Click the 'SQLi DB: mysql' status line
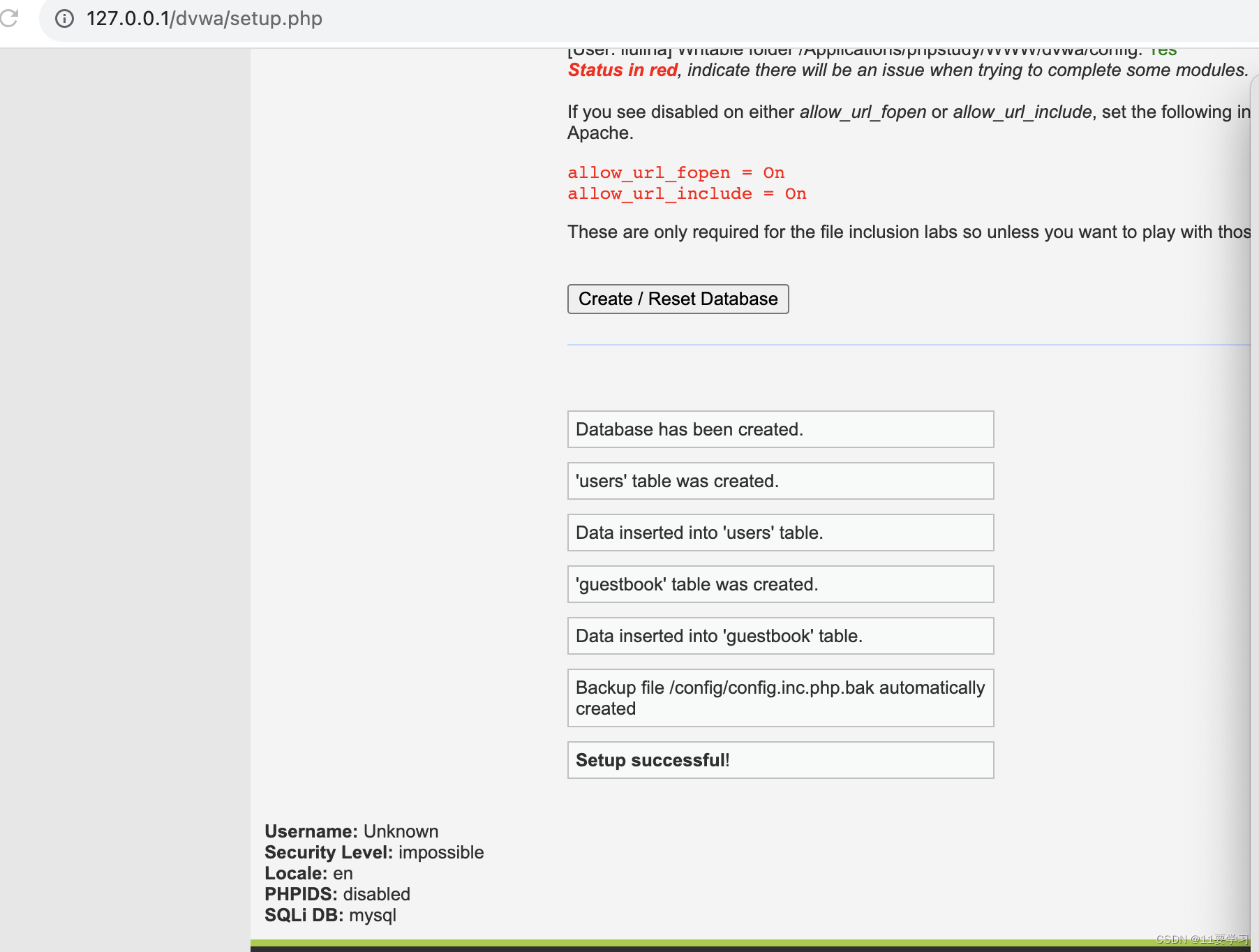Viewport: 1259px width, 952px height. coord(330,915)
